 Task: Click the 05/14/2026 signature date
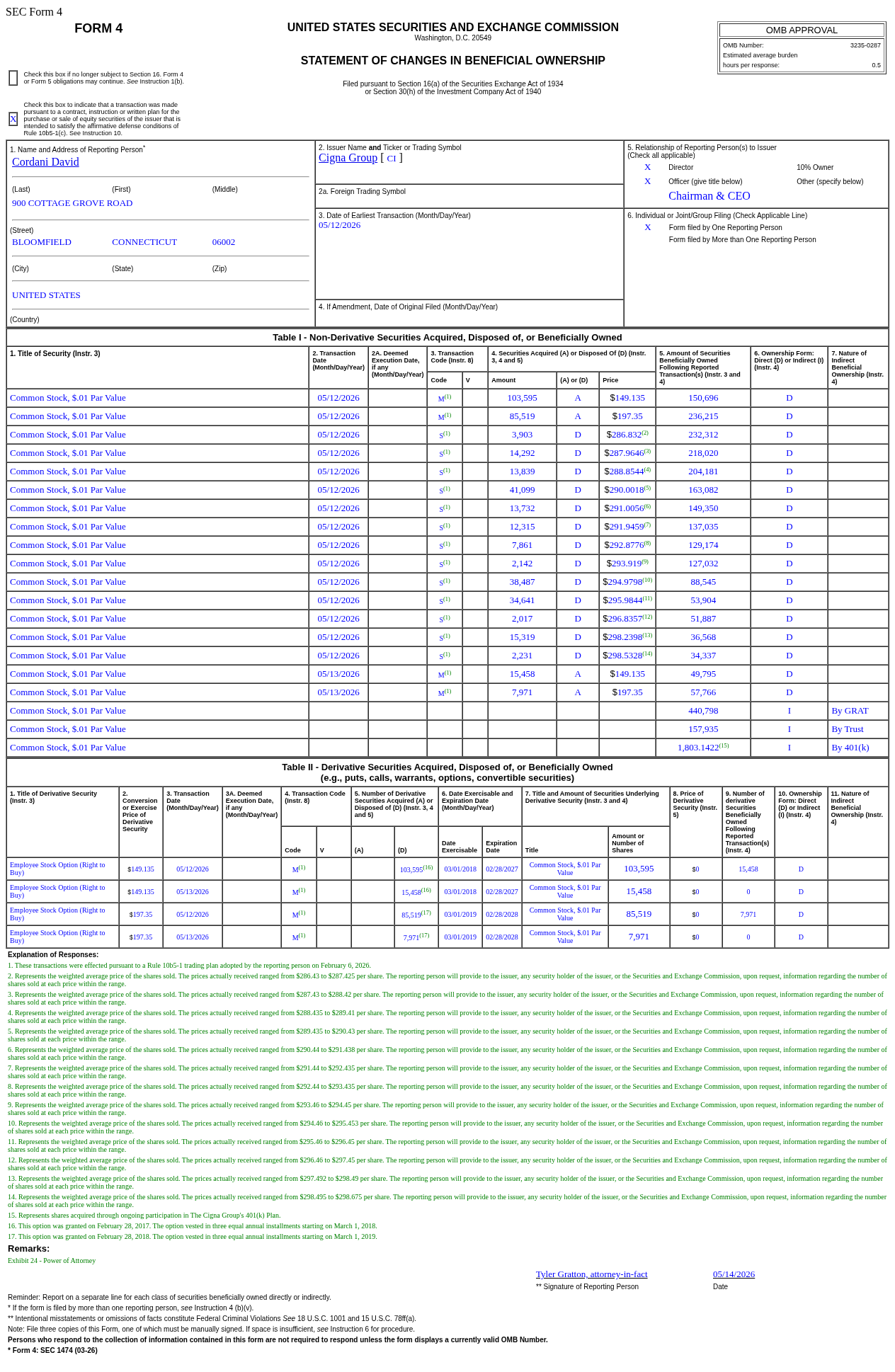734,1274
